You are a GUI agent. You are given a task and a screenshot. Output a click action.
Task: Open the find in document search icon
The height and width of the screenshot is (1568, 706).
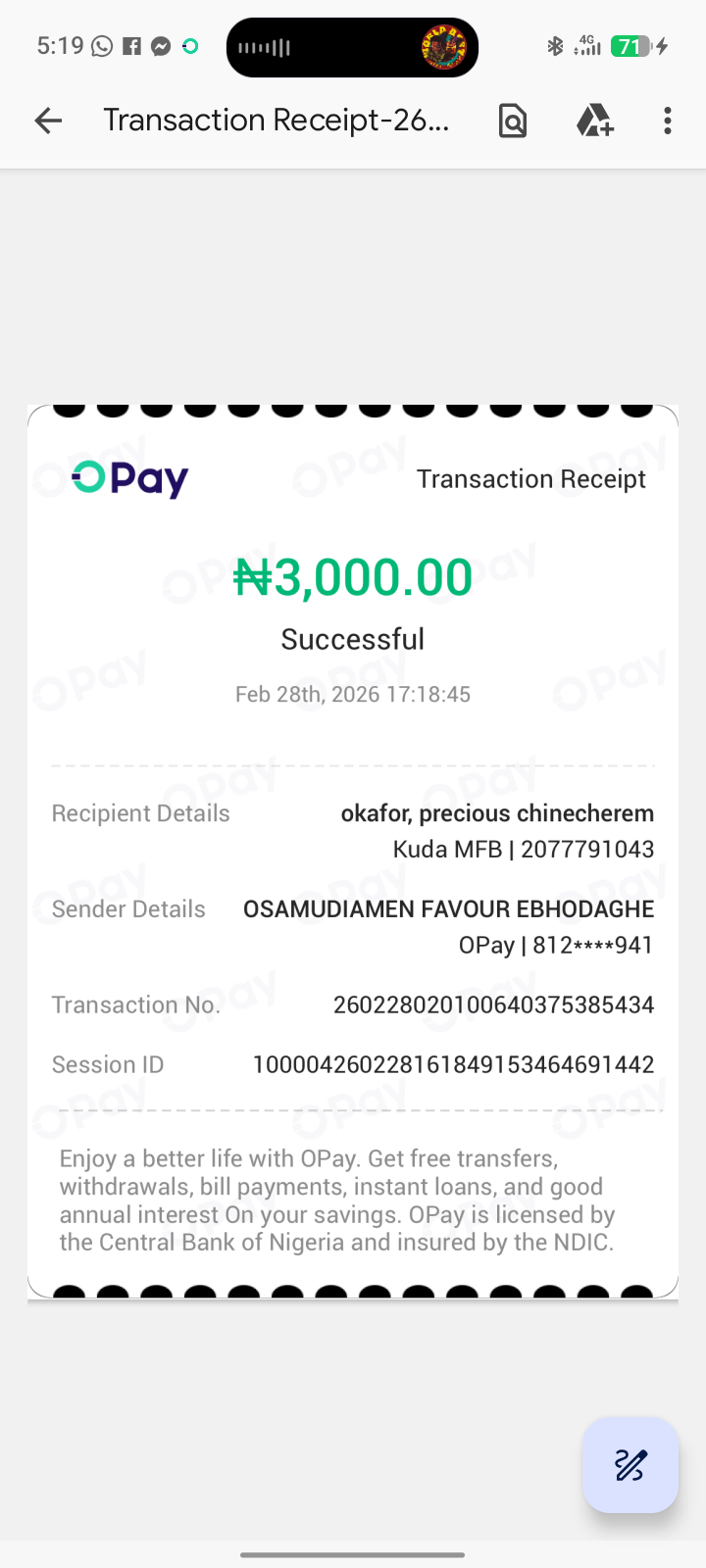[513, 121]
